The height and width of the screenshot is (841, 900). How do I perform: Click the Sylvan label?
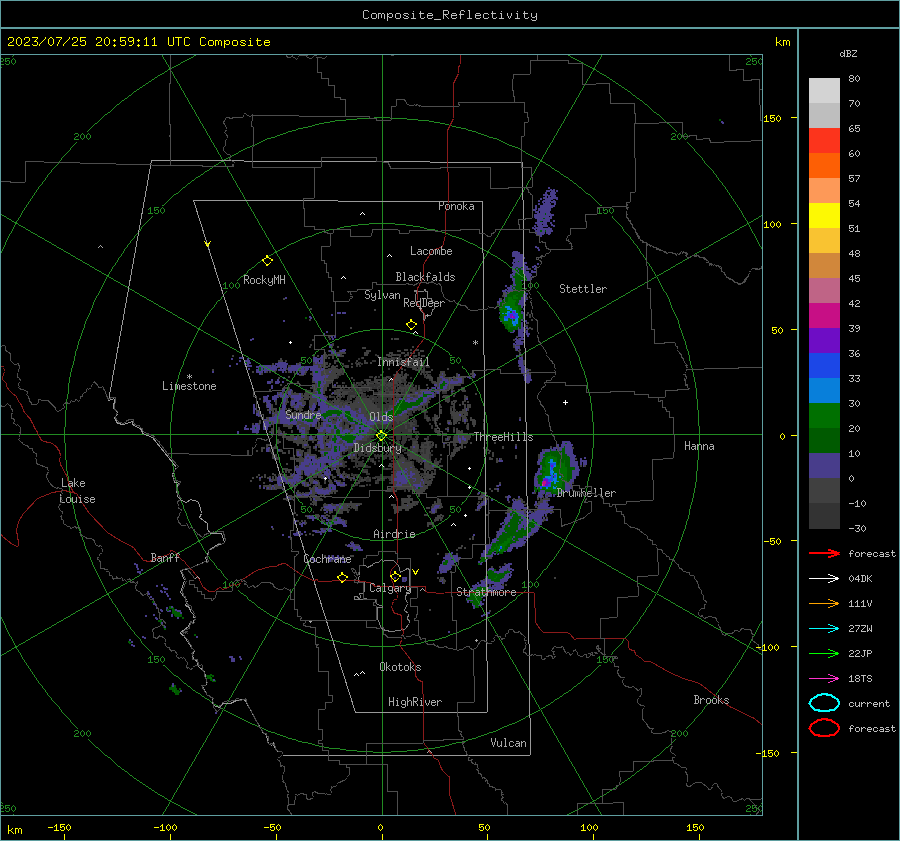pyautogui.click(x=382, y=295)
